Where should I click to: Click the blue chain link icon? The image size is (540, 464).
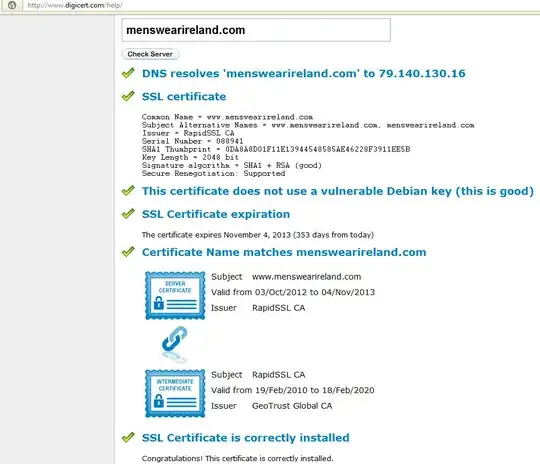(175, 339)
